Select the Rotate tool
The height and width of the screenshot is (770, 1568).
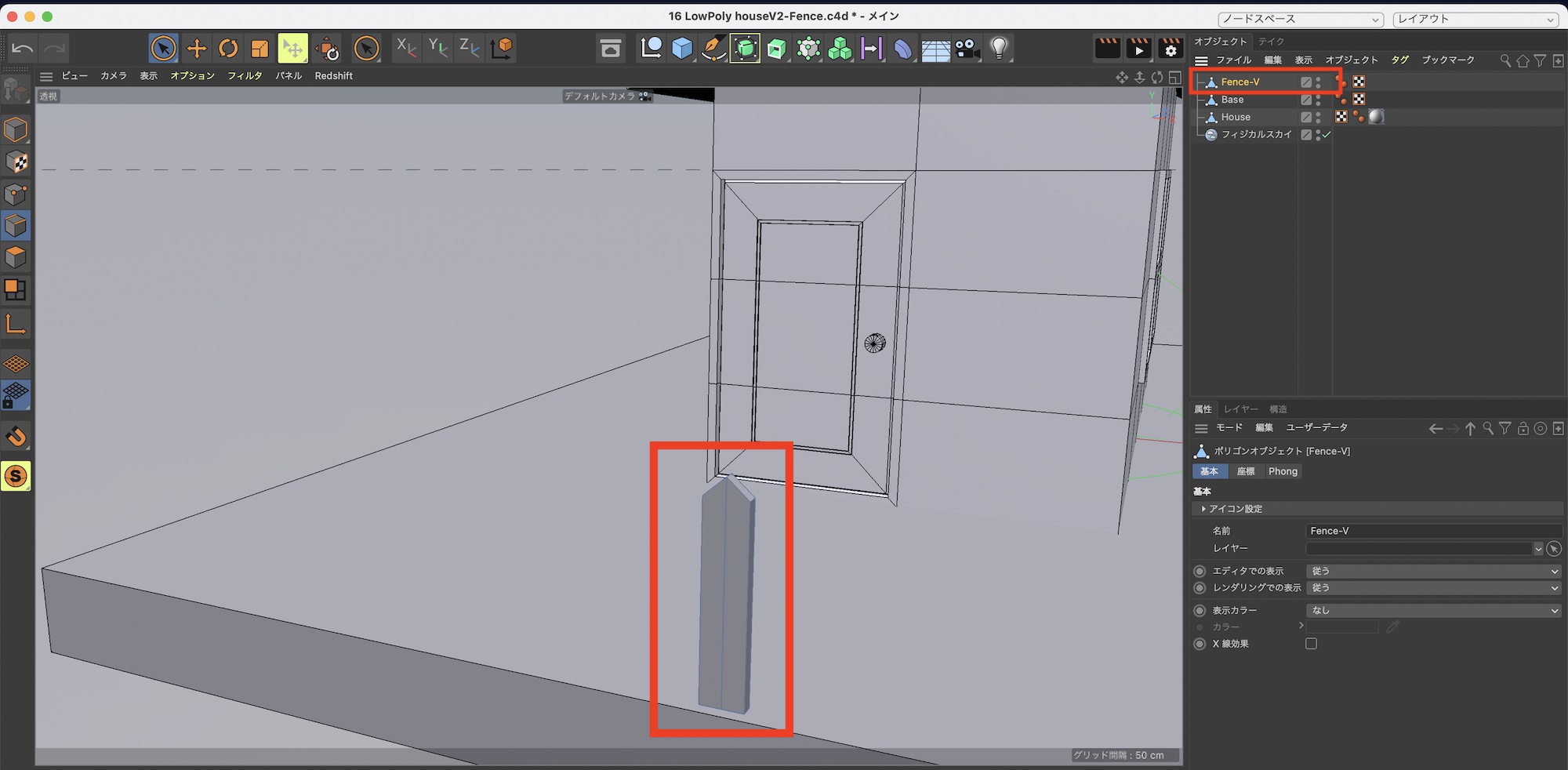228,49
